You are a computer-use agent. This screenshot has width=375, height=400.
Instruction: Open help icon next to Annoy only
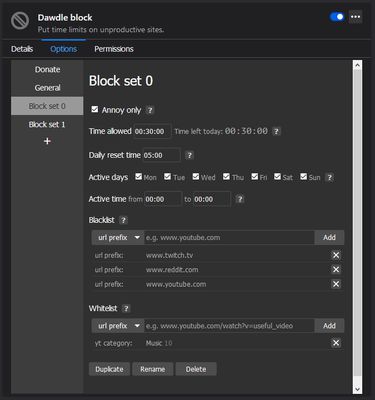click(x=150, y=110)
